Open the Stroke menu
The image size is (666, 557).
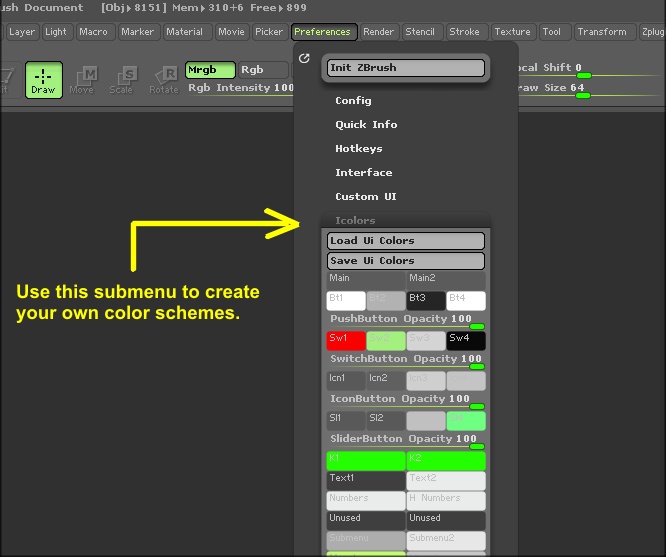click(x=465, y=32)
